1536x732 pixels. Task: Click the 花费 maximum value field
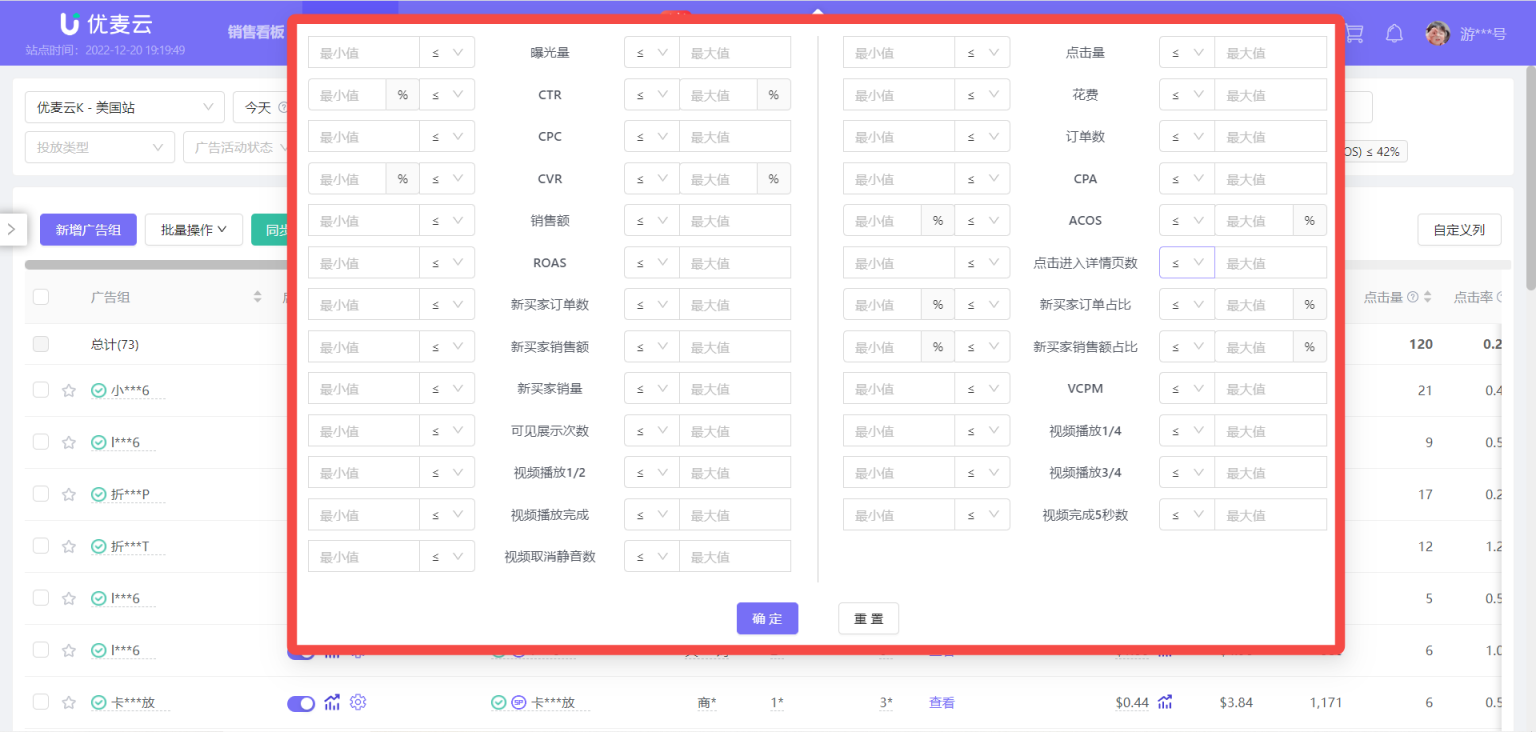pos(1271,94)
